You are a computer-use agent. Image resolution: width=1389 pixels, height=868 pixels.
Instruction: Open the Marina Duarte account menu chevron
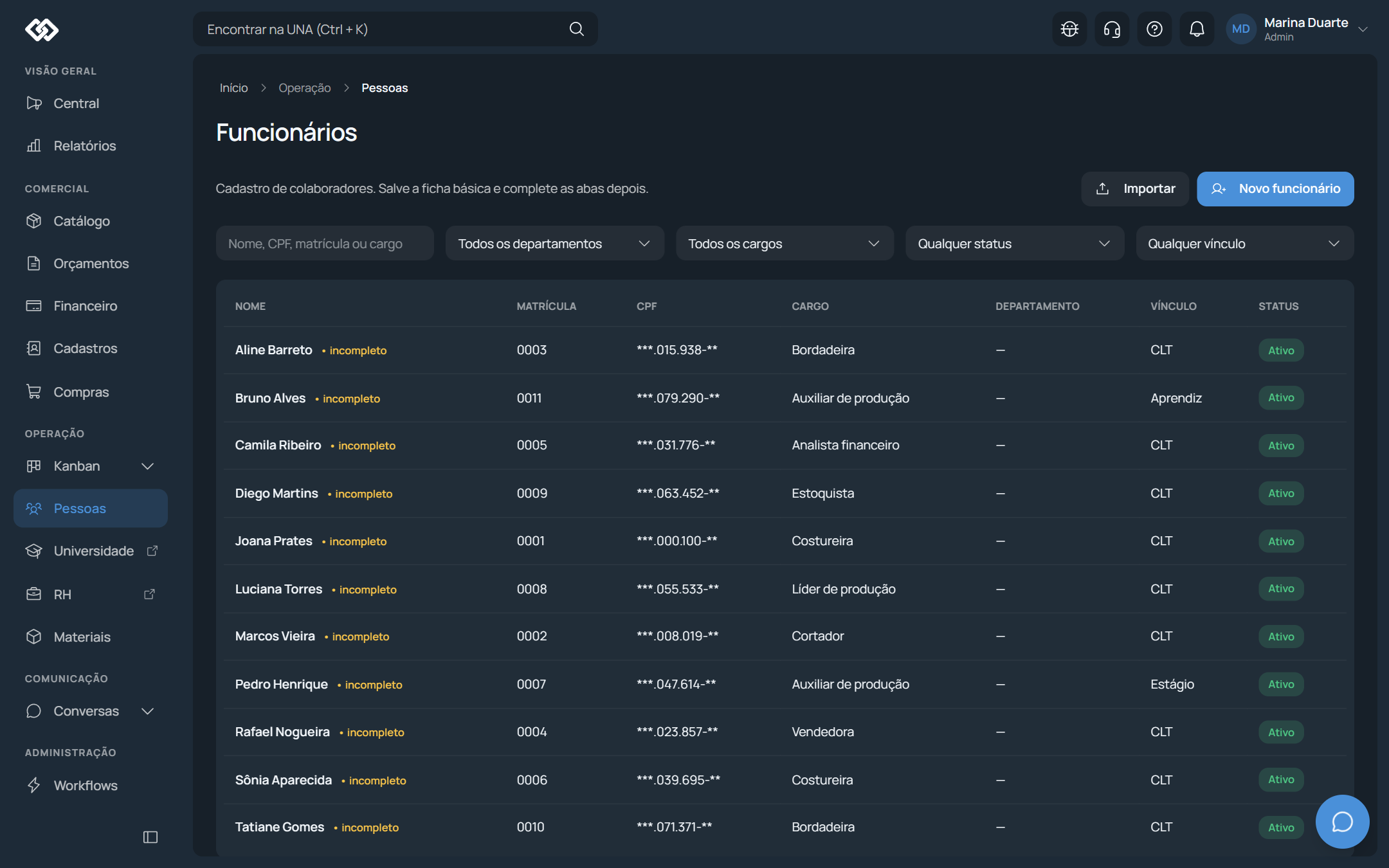pos(1363,29)
